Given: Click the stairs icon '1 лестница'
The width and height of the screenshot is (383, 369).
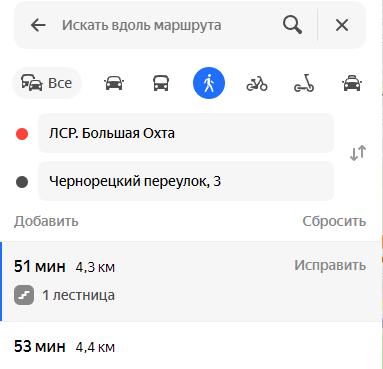Looking at the screenshot, I should click(x=24, y=295).
